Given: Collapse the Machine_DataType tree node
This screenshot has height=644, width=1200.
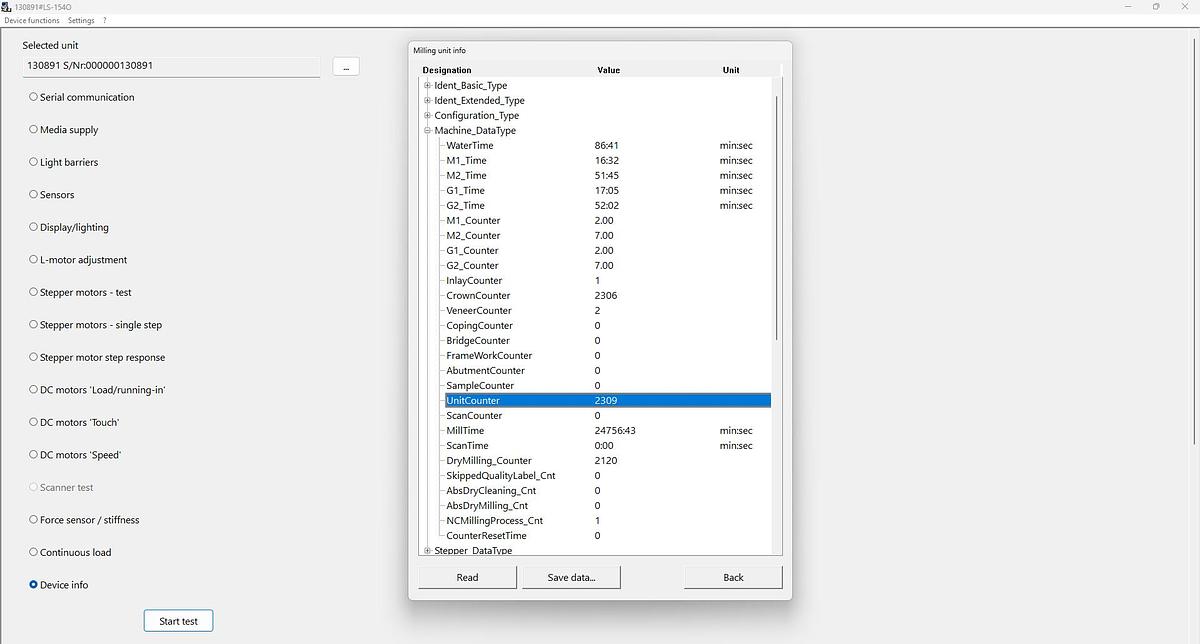Looking at the screenshot, I should click(428, 131).
